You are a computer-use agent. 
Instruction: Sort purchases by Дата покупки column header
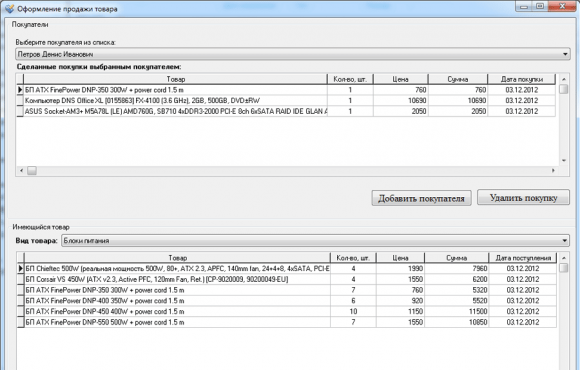[522, 79]
